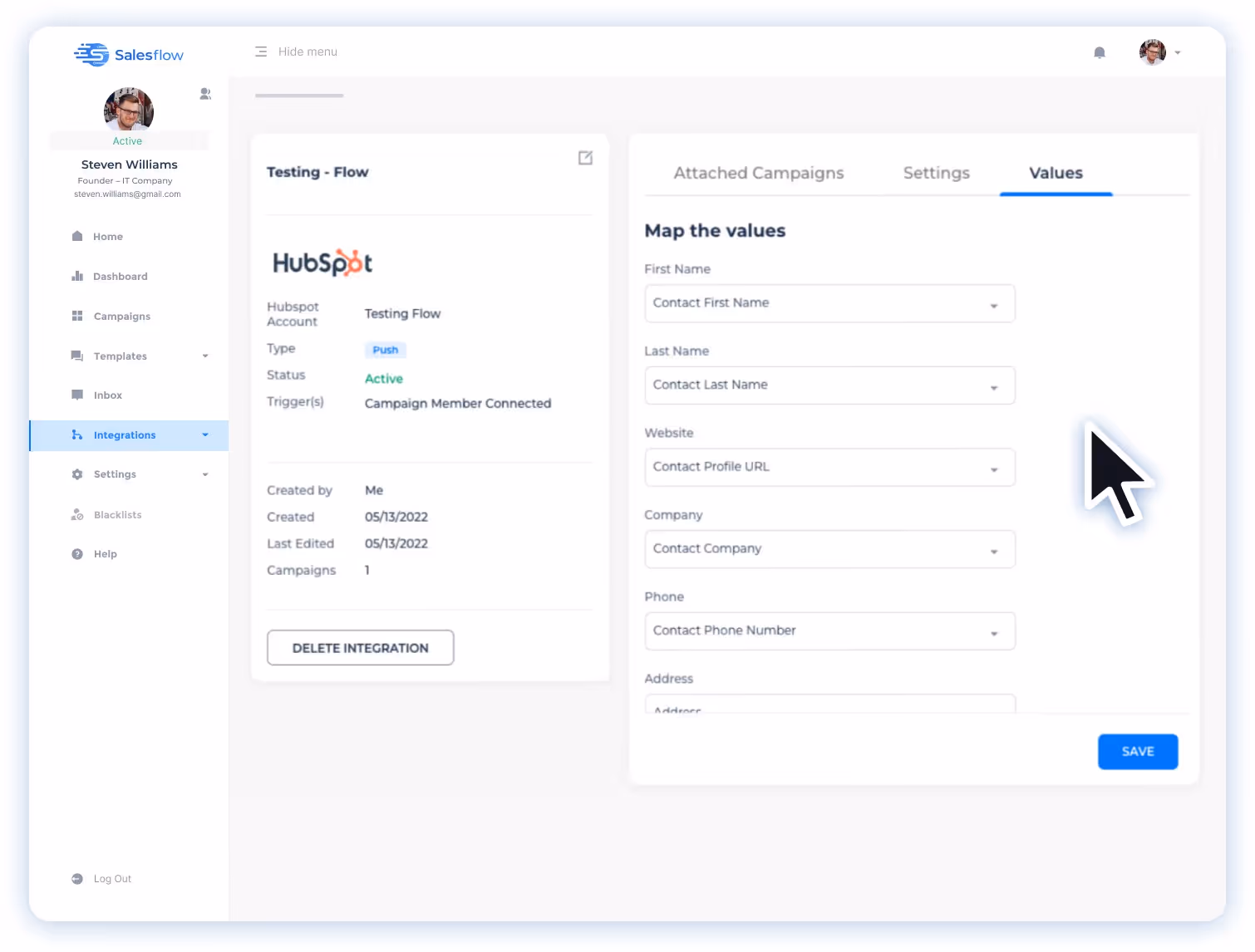This screenshot has height=952, width=1255.
Task: Select the Integrations icon
Action: (x=76, y=434)
